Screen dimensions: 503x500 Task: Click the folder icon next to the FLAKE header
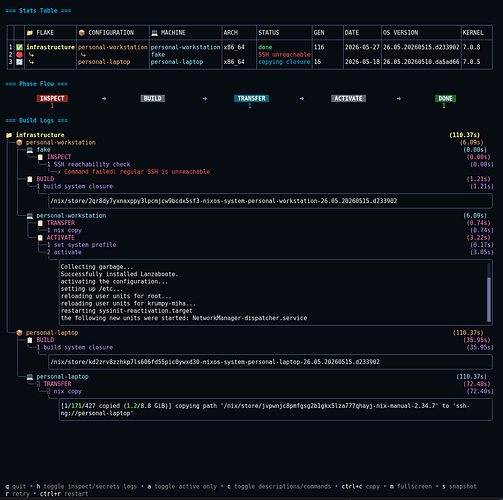coord(30,33)
